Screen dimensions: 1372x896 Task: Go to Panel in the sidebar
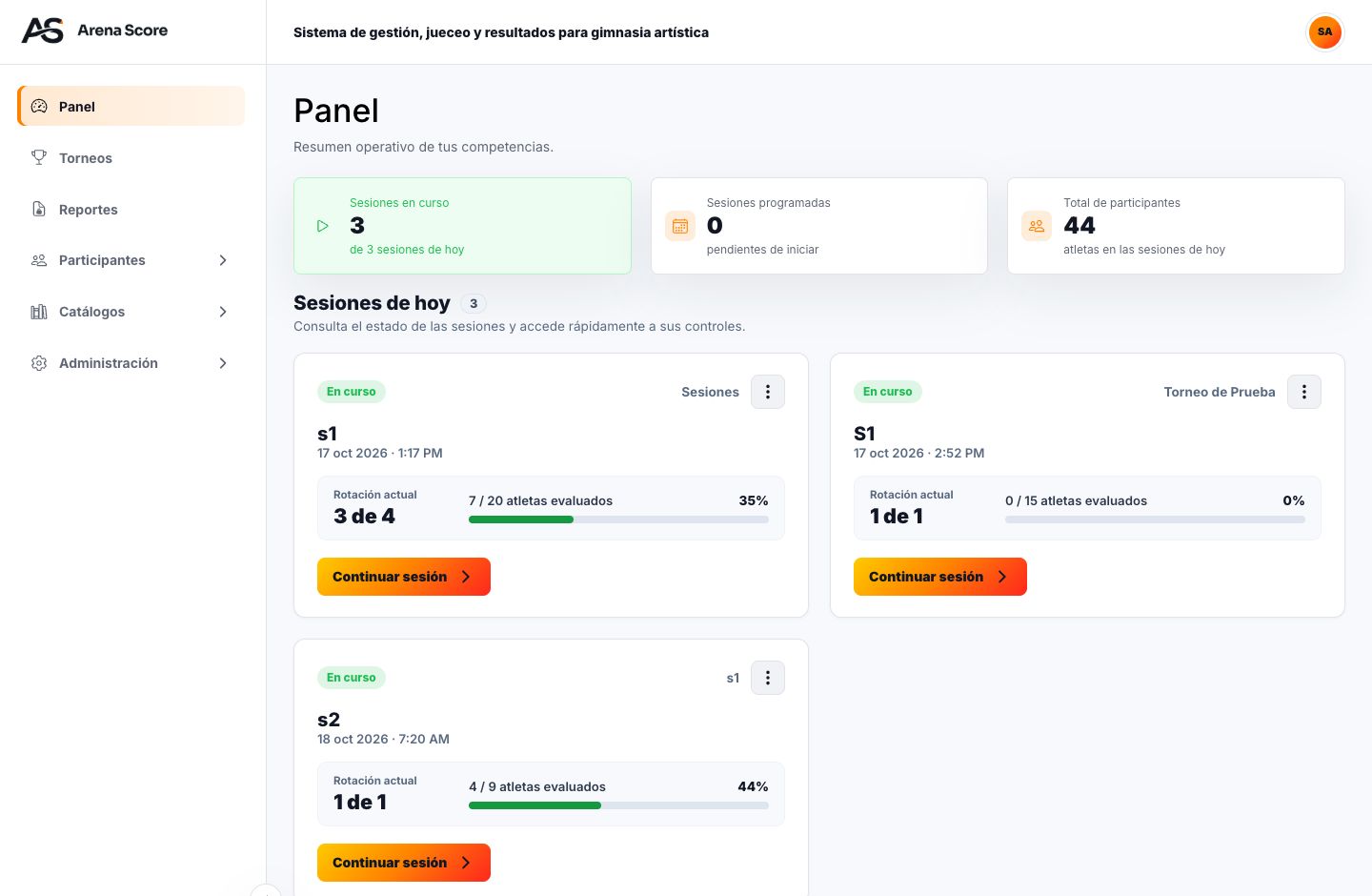point(131,106)
